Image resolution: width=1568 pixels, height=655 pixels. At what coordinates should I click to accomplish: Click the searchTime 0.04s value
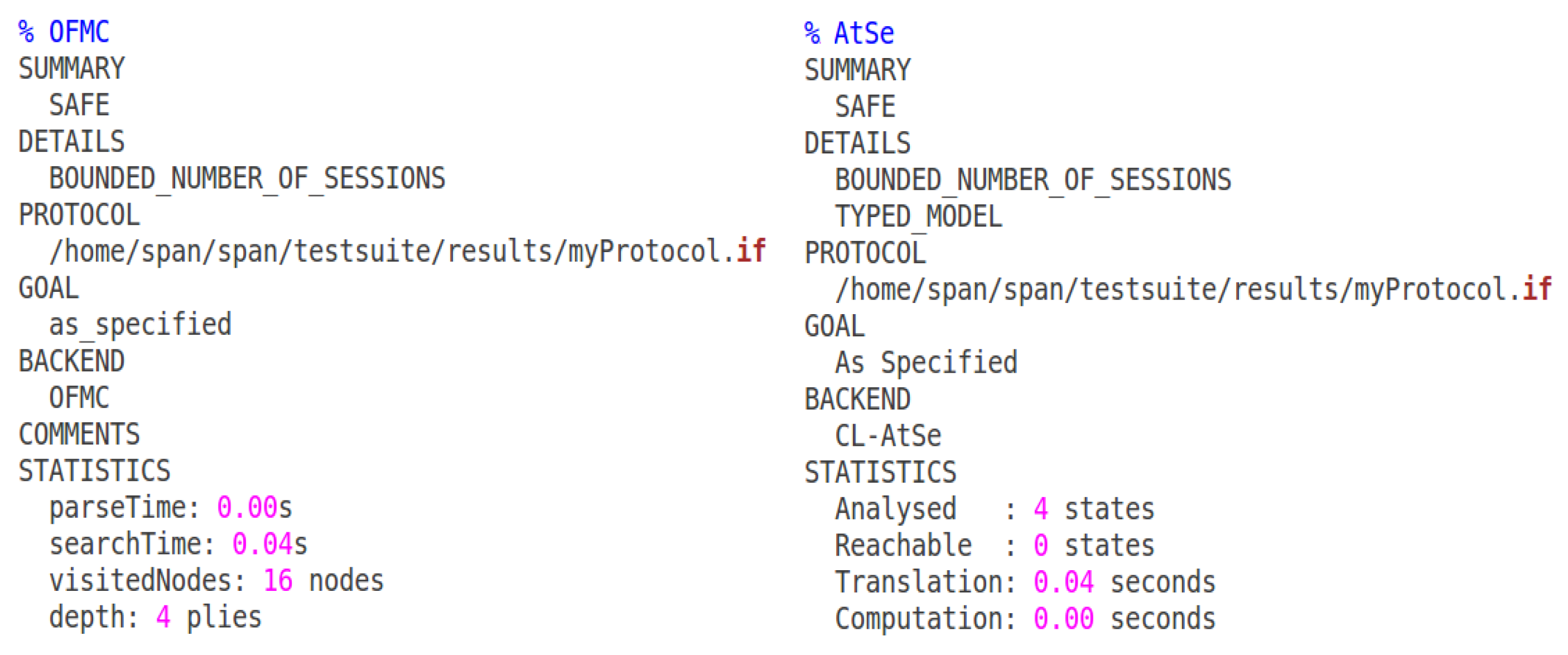coord(269,543)
